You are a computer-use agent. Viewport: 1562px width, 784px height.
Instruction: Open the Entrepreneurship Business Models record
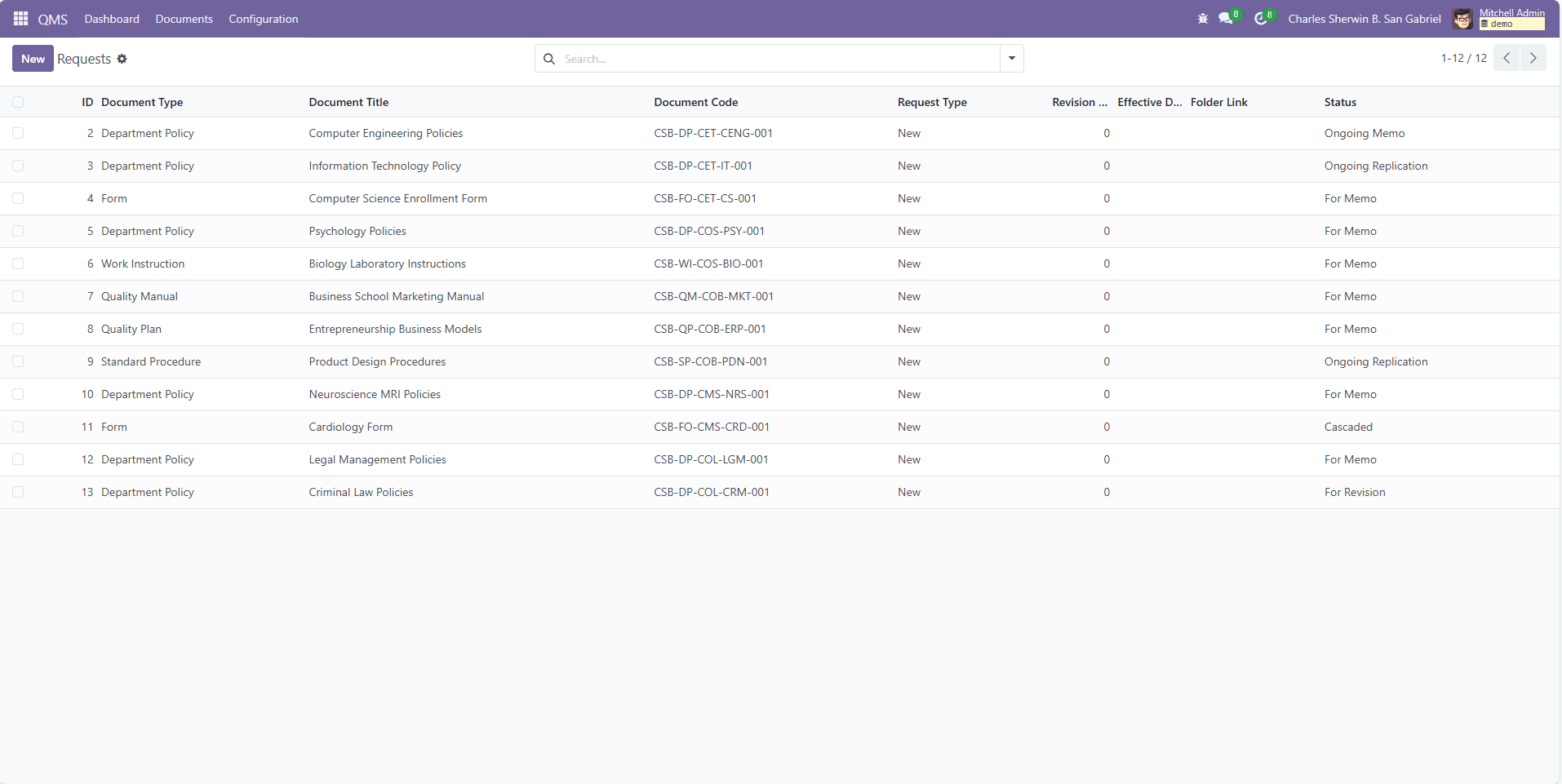click(395, 329)
